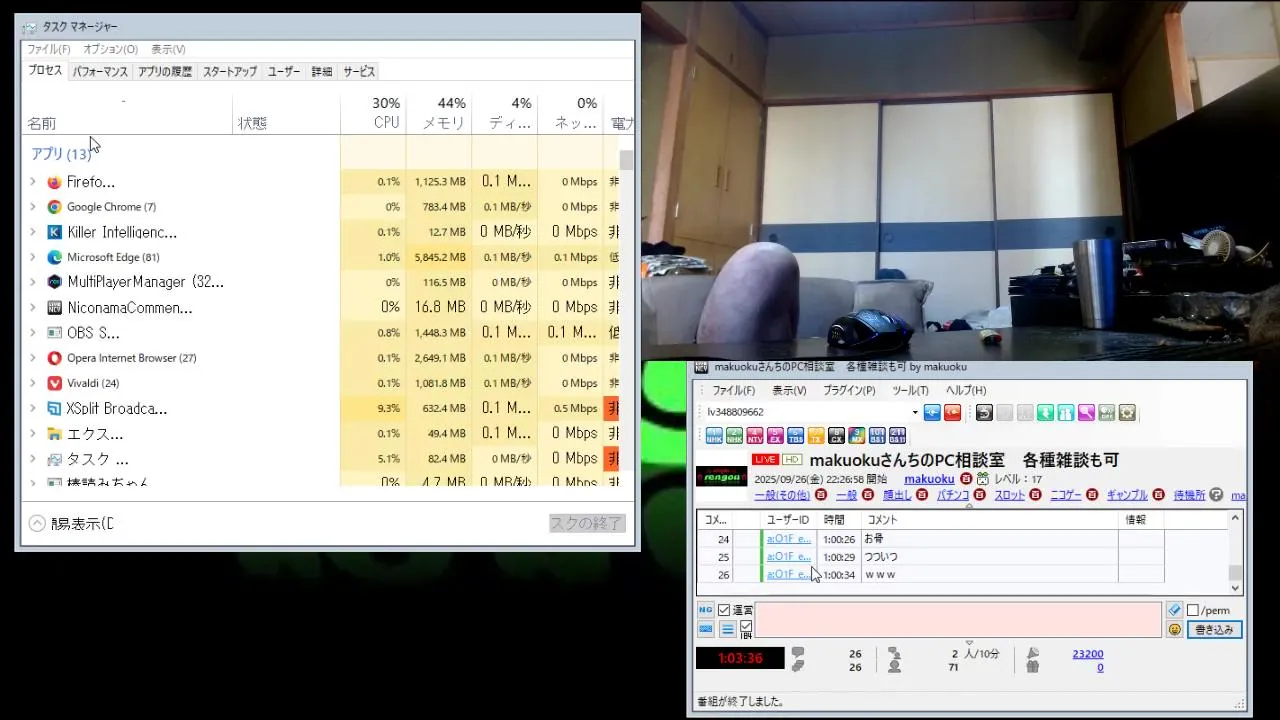Image resolution: width=1280 pixels, height=720 pixels.
Task: Click the blue lines list icon
Action: (728, 629)
